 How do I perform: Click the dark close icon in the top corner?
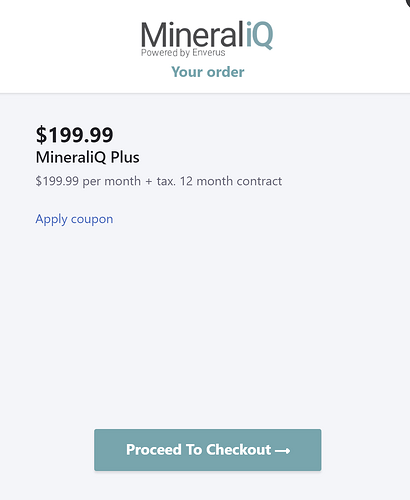407,2
